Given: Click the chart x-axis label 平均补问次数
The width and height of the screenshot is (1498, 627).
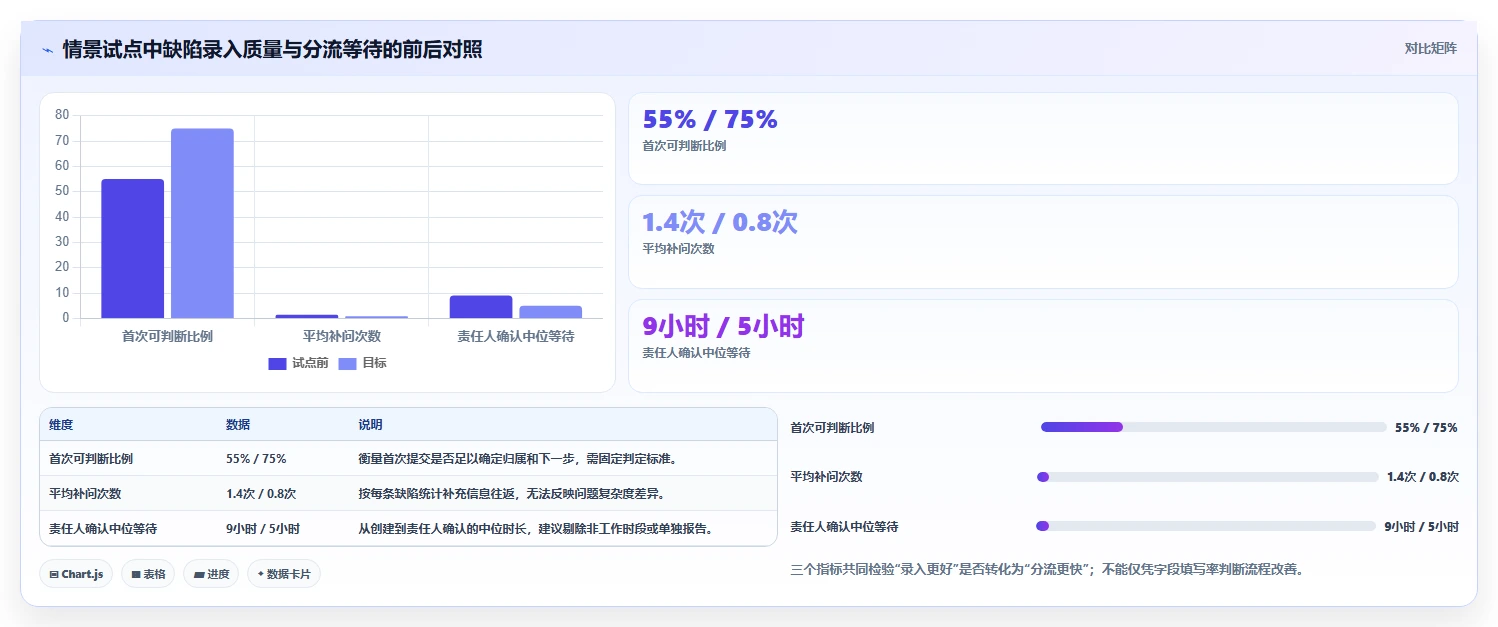Looking at the screenshot, I should (341, 337).
